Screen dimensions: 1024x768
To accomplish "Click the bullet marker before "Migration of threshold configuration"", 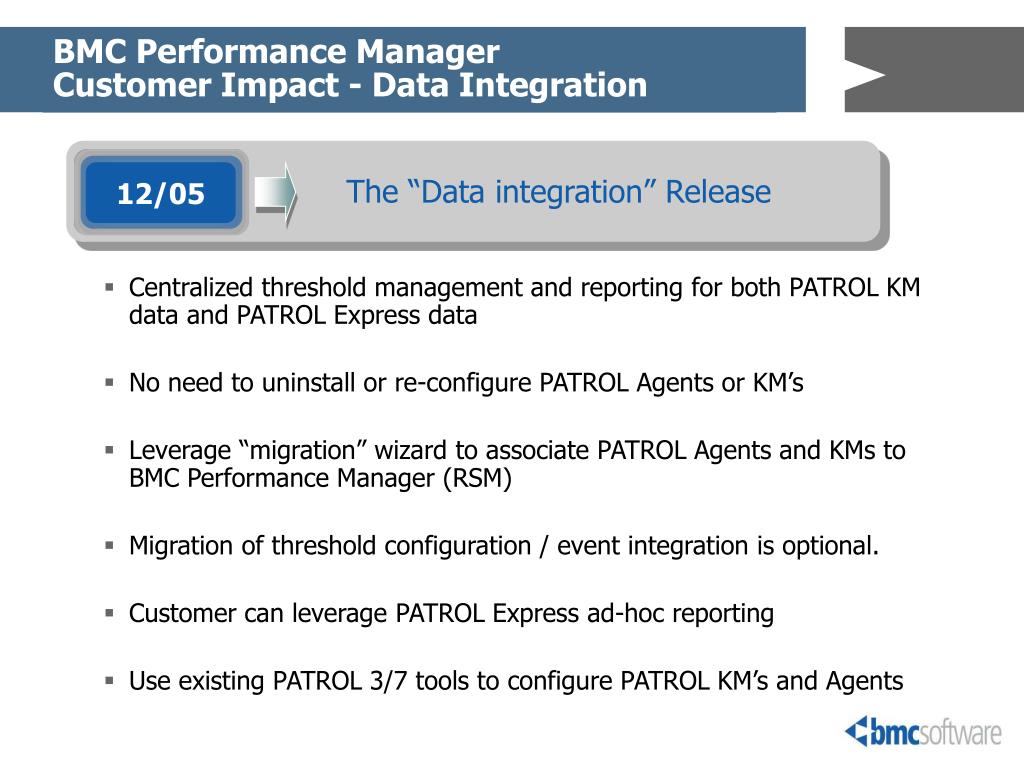I will tap(110, 546).
